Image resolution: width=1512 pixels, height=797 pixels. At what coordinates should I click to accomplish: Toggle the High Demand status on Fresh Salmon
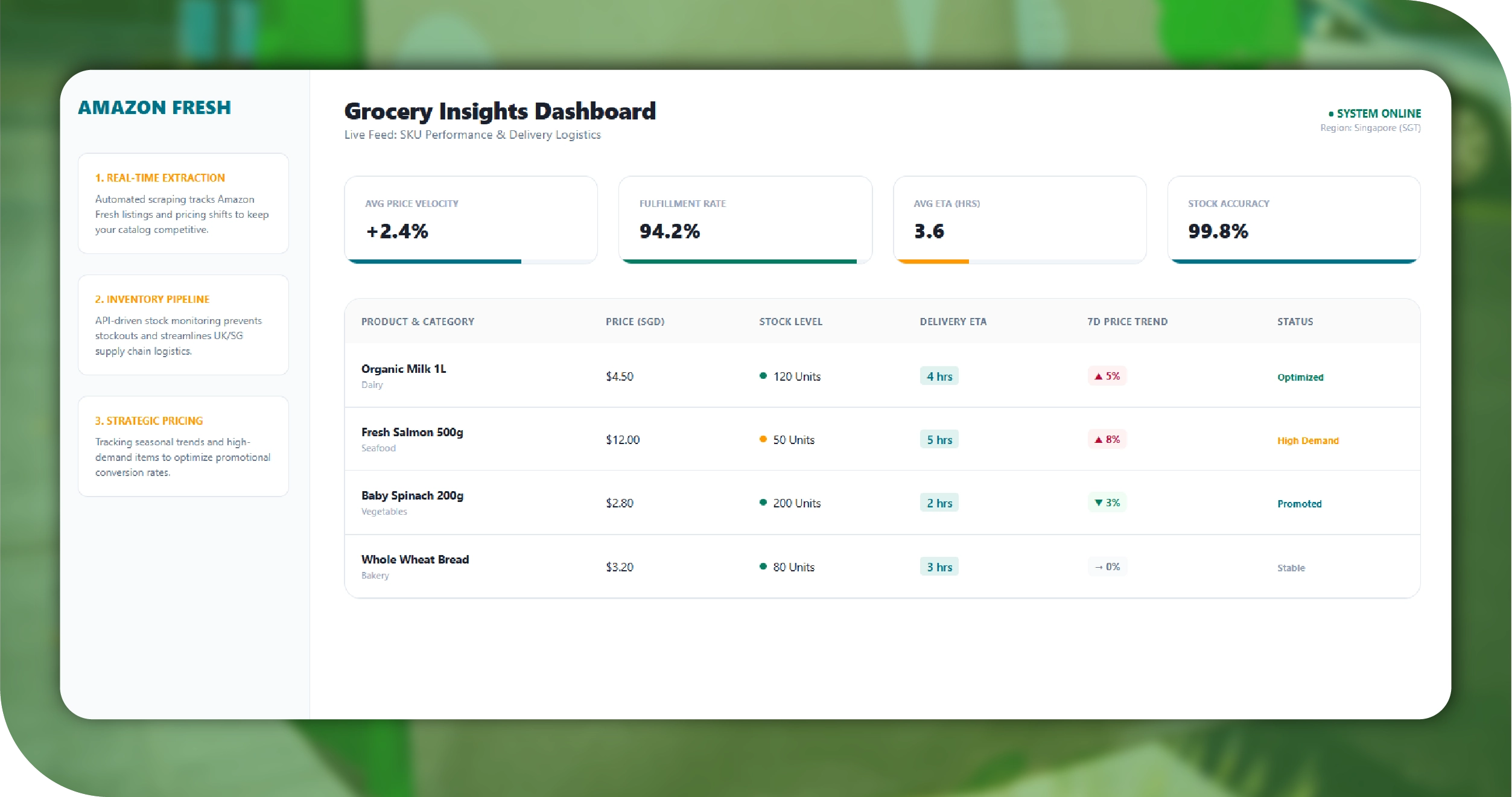pyautogui.click(x=1308, y=440)
